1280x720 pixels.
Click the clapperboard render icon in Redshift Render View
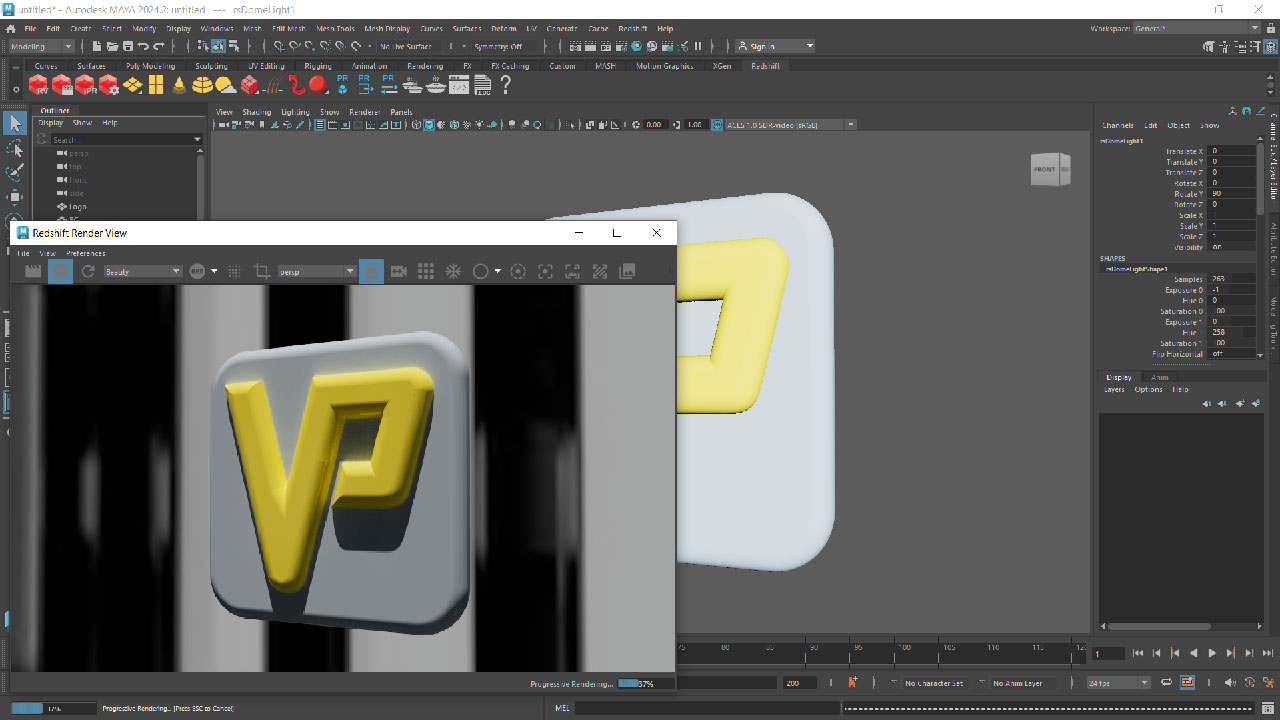32,271
